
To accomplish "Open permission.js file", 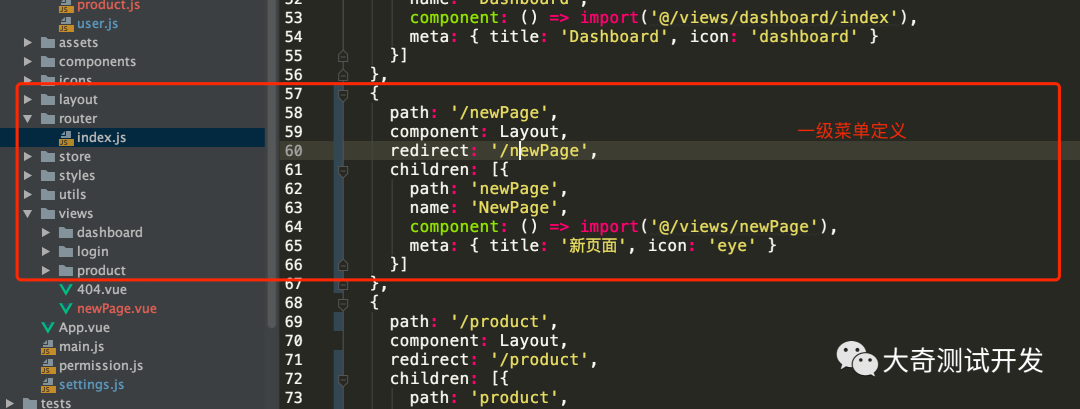I will click(x=101, y=365).
